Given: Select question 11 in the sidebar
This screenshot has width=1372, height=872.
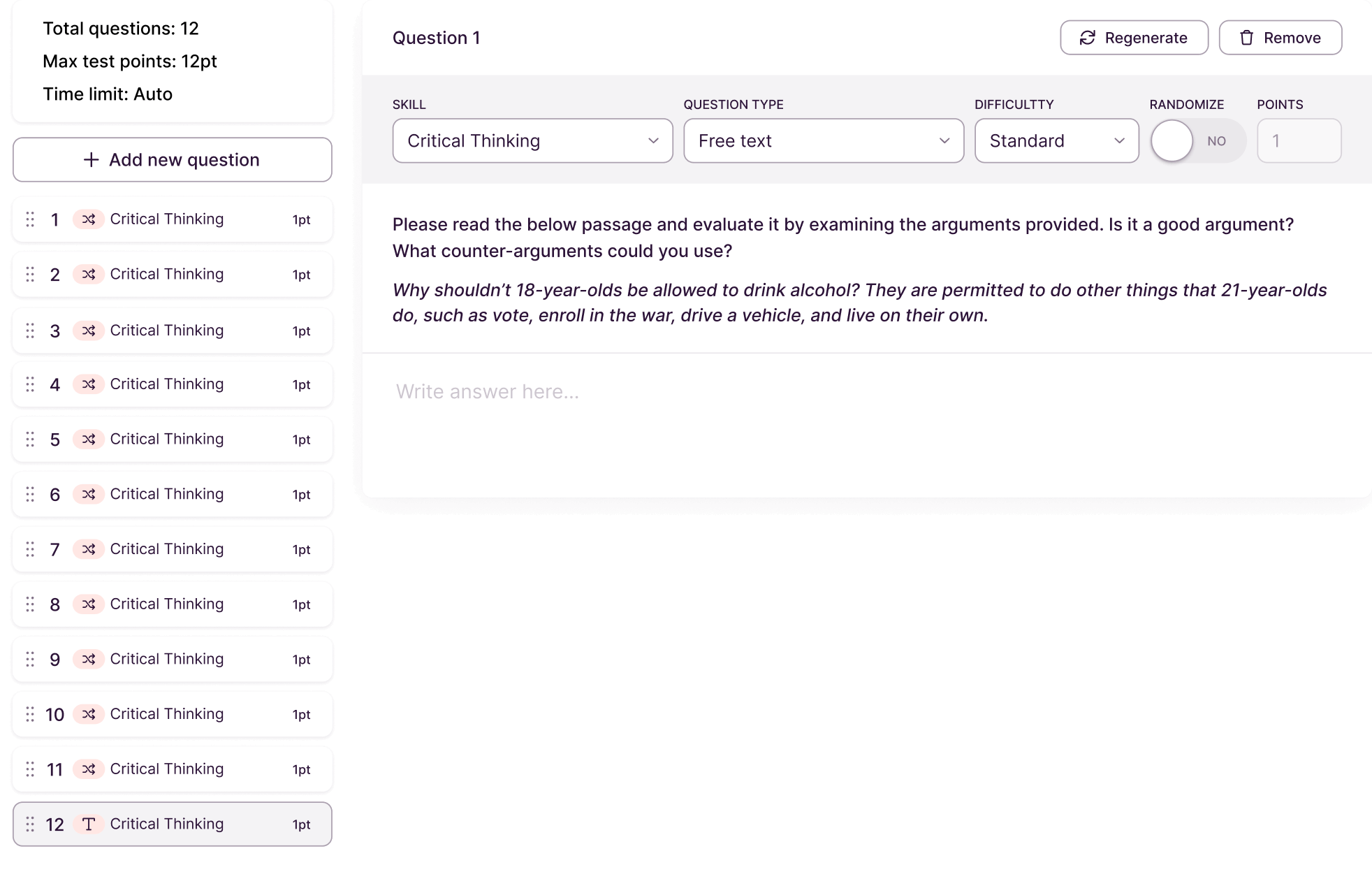Looking at the screenshot, I should (173, 769).
